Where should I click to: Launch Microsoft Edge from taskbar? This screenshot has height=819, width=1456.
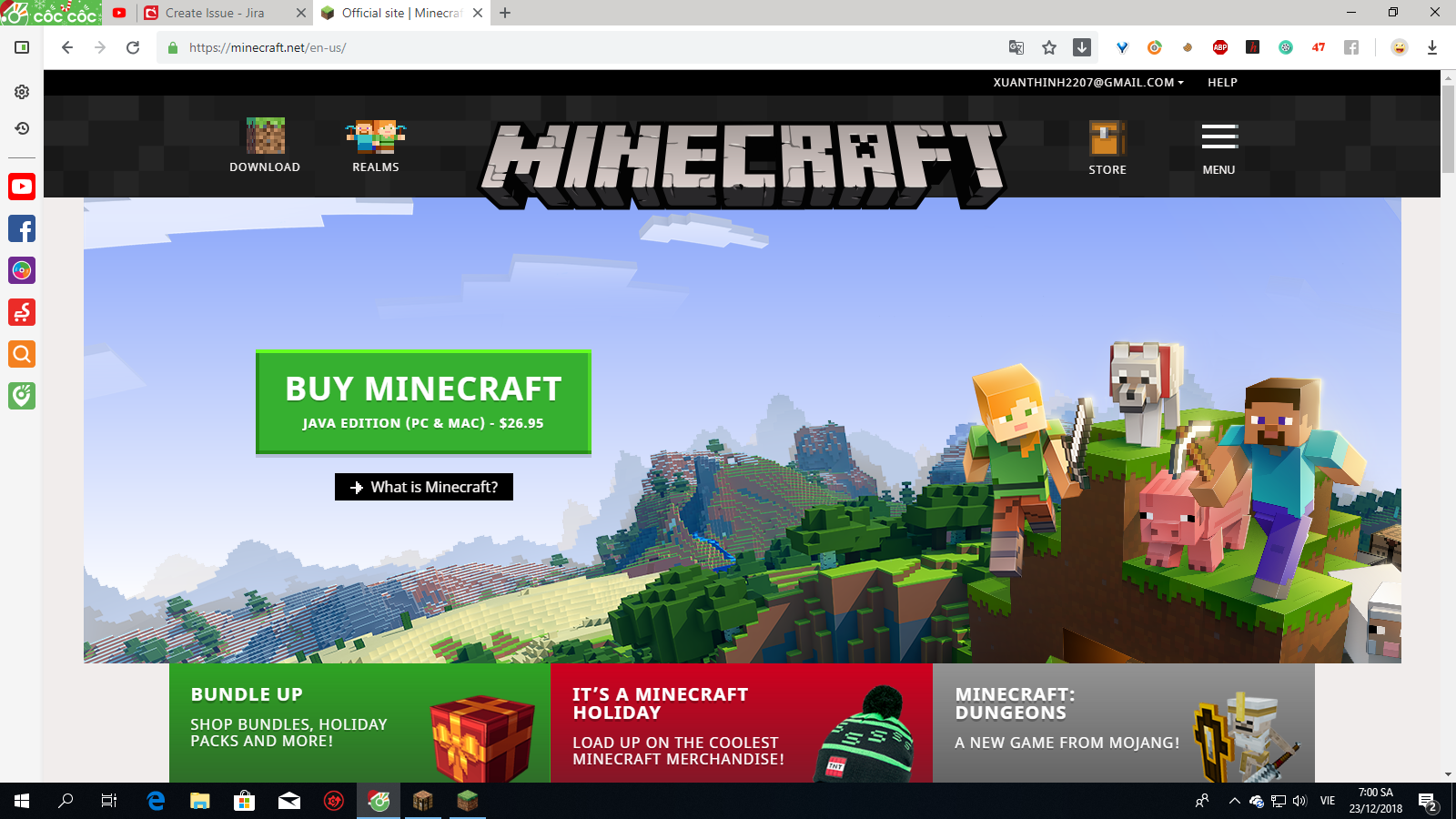(x=156, y=801)
